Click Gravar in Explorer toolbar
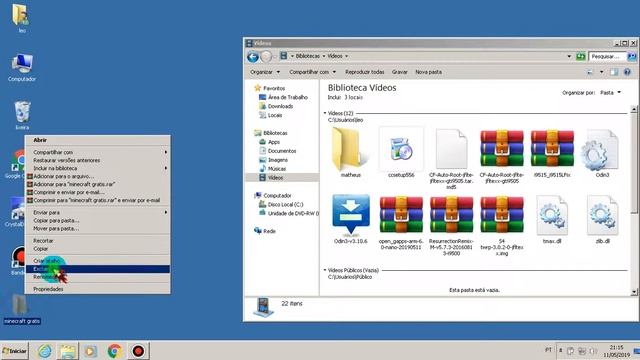 point(400,72)
